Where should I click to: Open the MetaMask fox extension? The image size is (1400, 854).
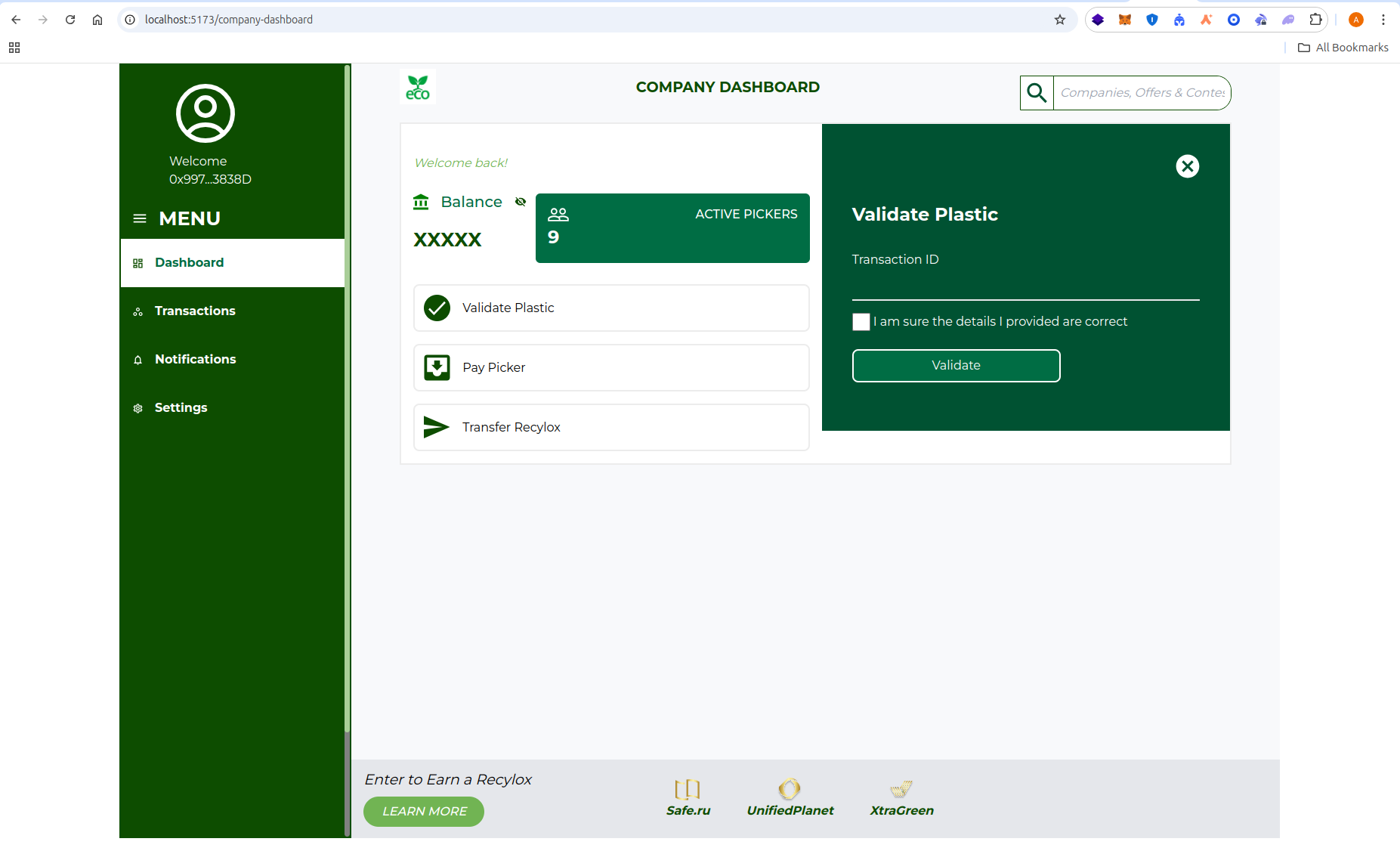[1125, 20]
